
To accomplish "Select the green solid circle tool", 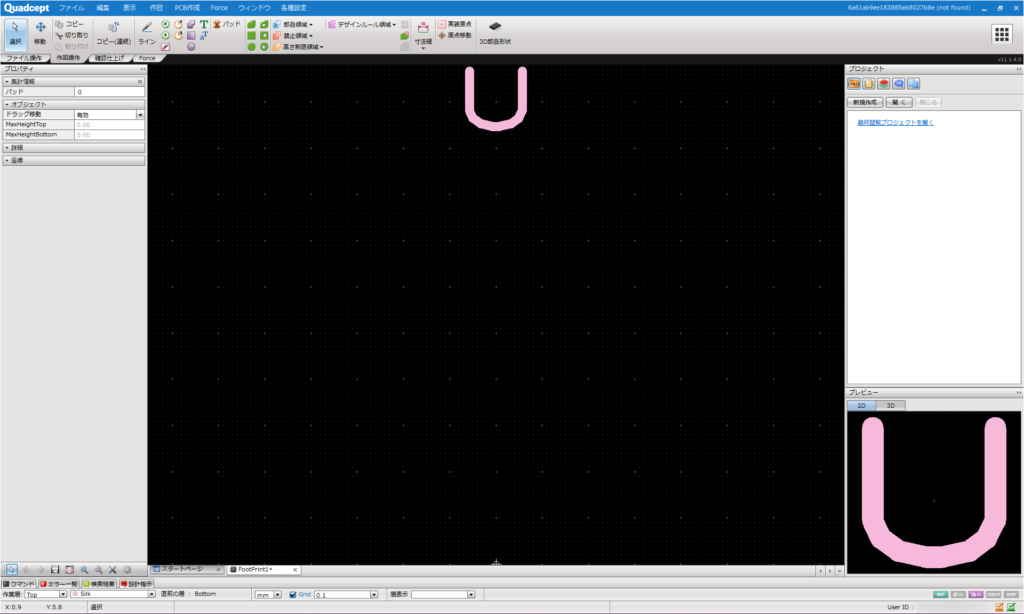I will coord(251,46).
